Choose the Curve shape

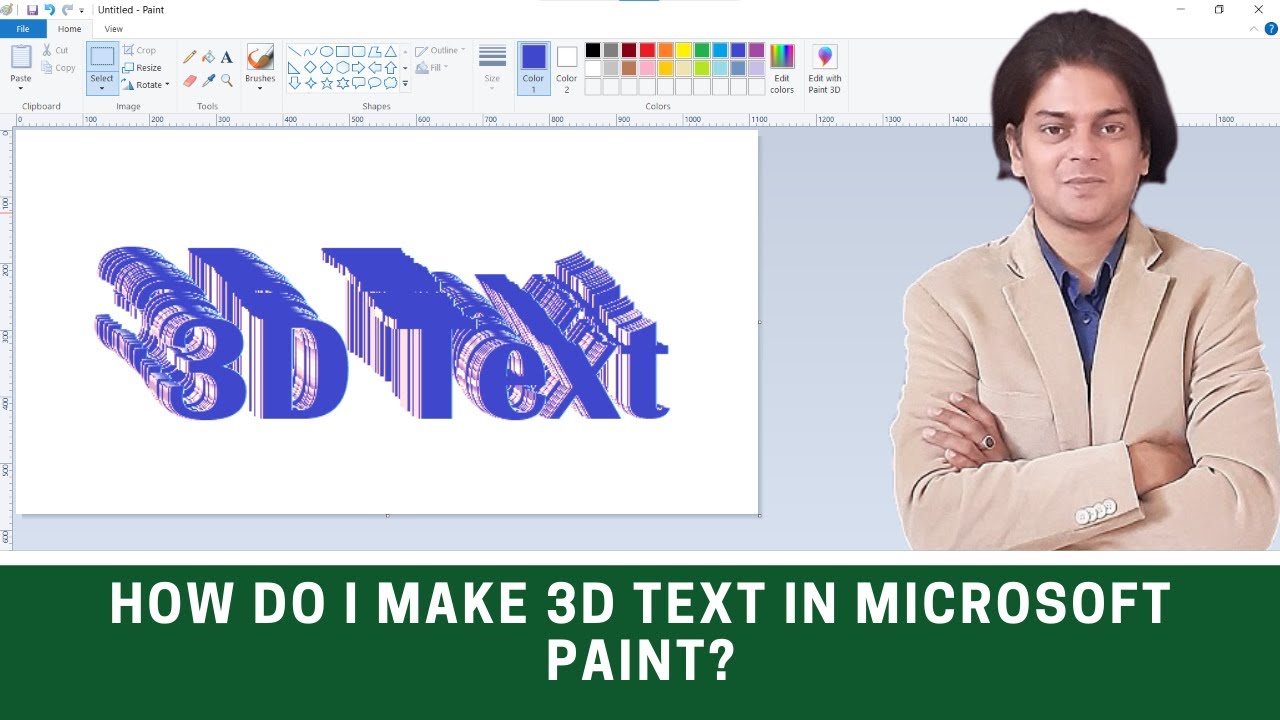coord(310,51)
